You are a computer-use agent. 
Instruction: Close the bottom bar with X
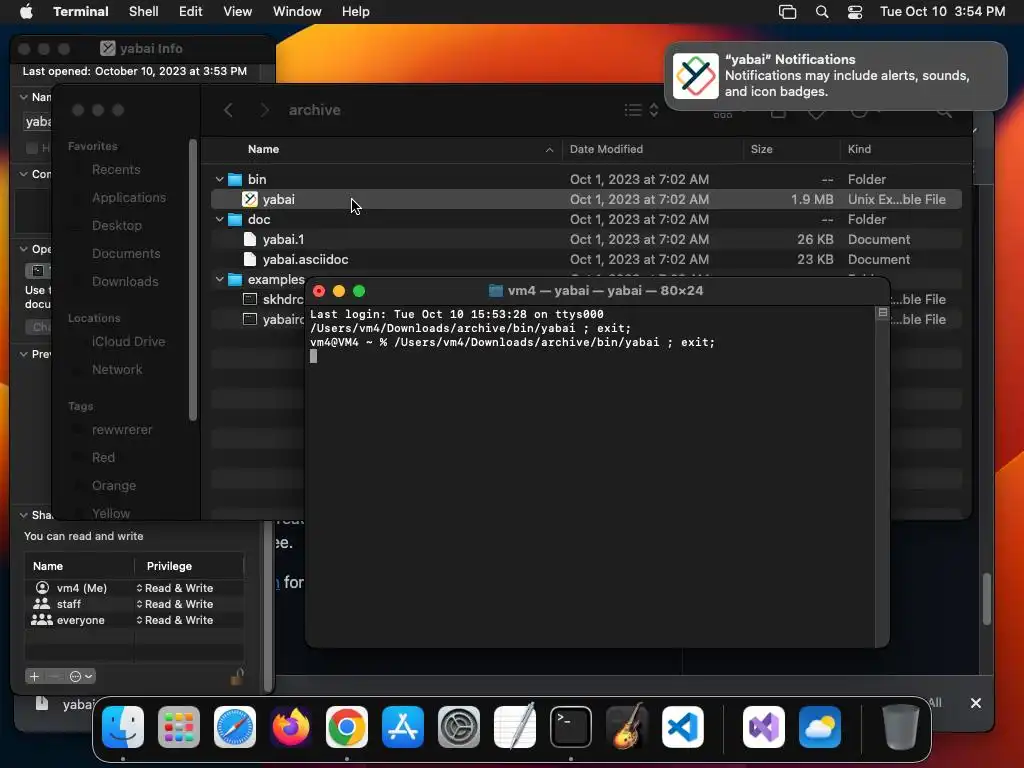point(976,703)
